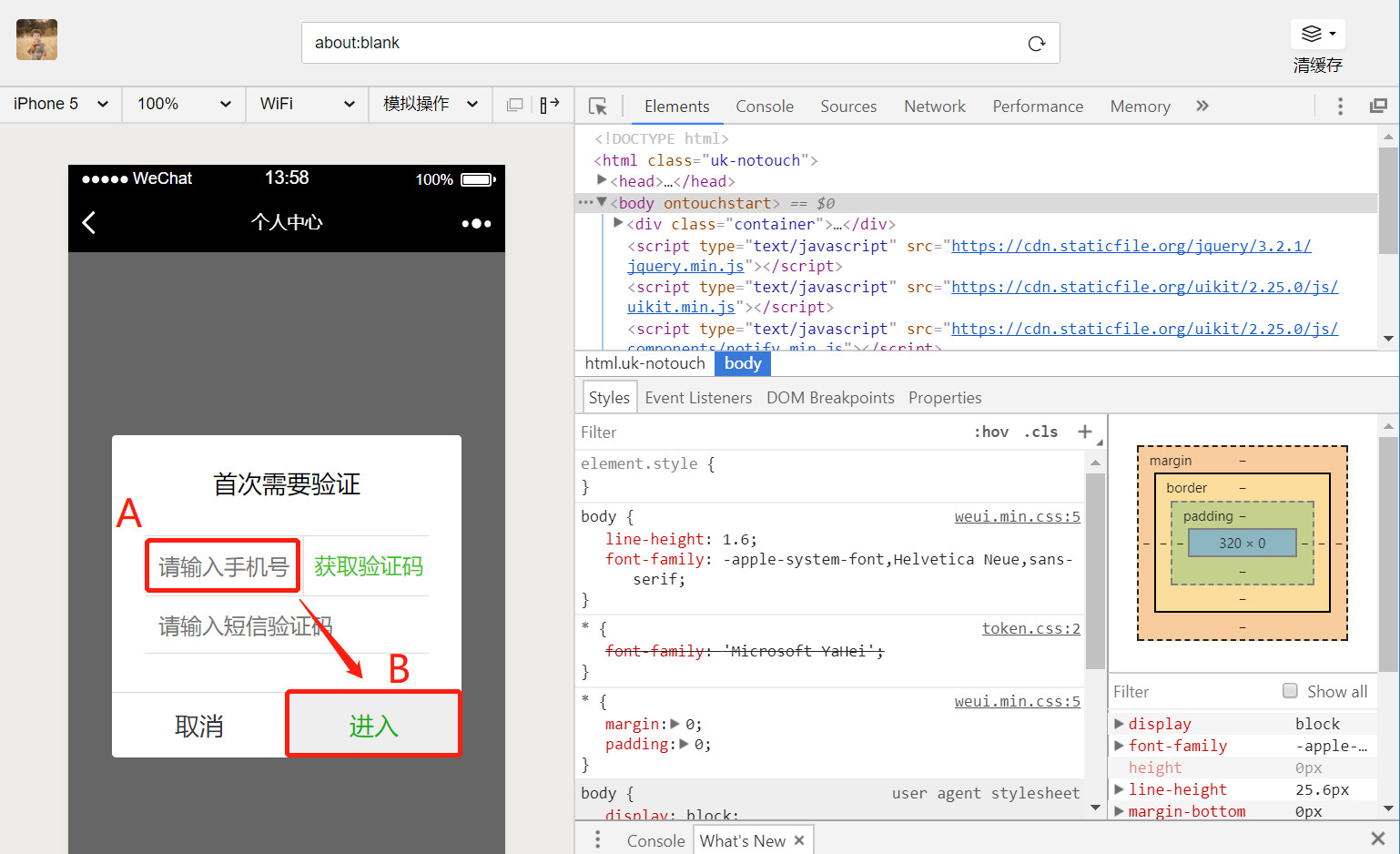Click the 进入 button

[374, 725]
